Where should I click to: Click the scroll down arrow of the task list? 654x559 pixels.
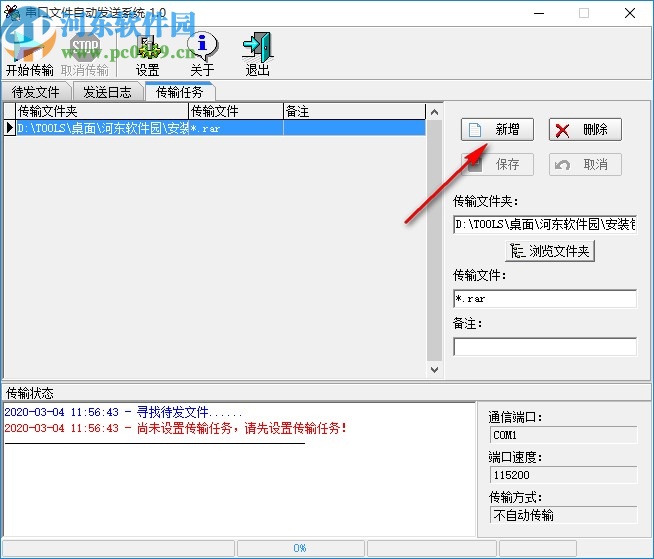point(434,370)
